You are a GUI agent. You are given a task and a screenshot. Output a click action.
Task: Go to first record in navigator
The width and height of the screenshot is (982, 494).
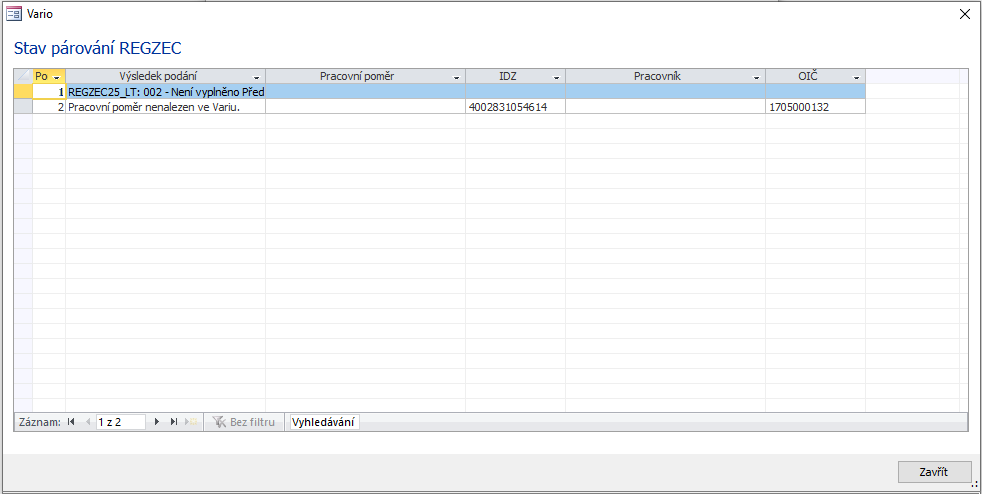(71, 422)
